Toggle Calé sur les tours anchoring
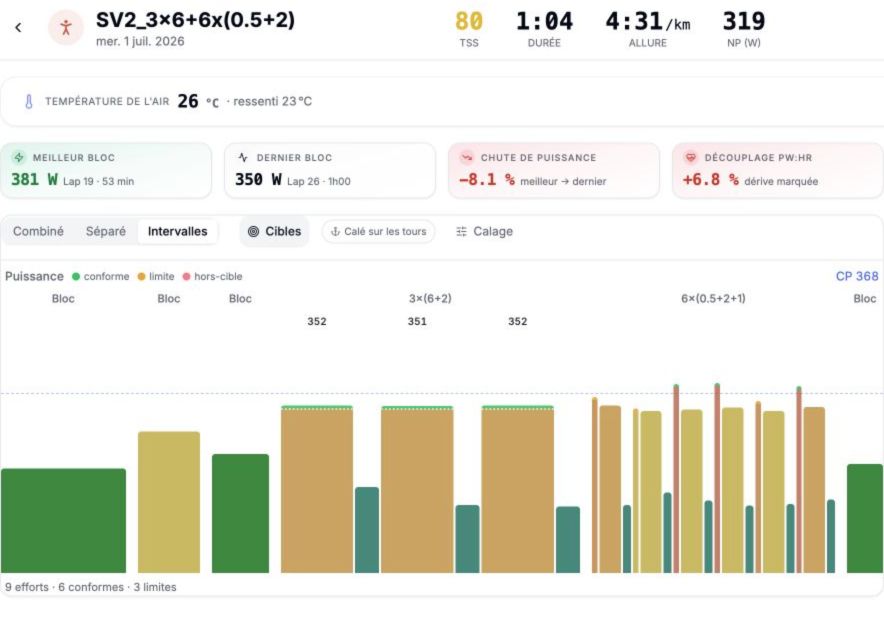The image size is (884, 640). pos(378,231)
